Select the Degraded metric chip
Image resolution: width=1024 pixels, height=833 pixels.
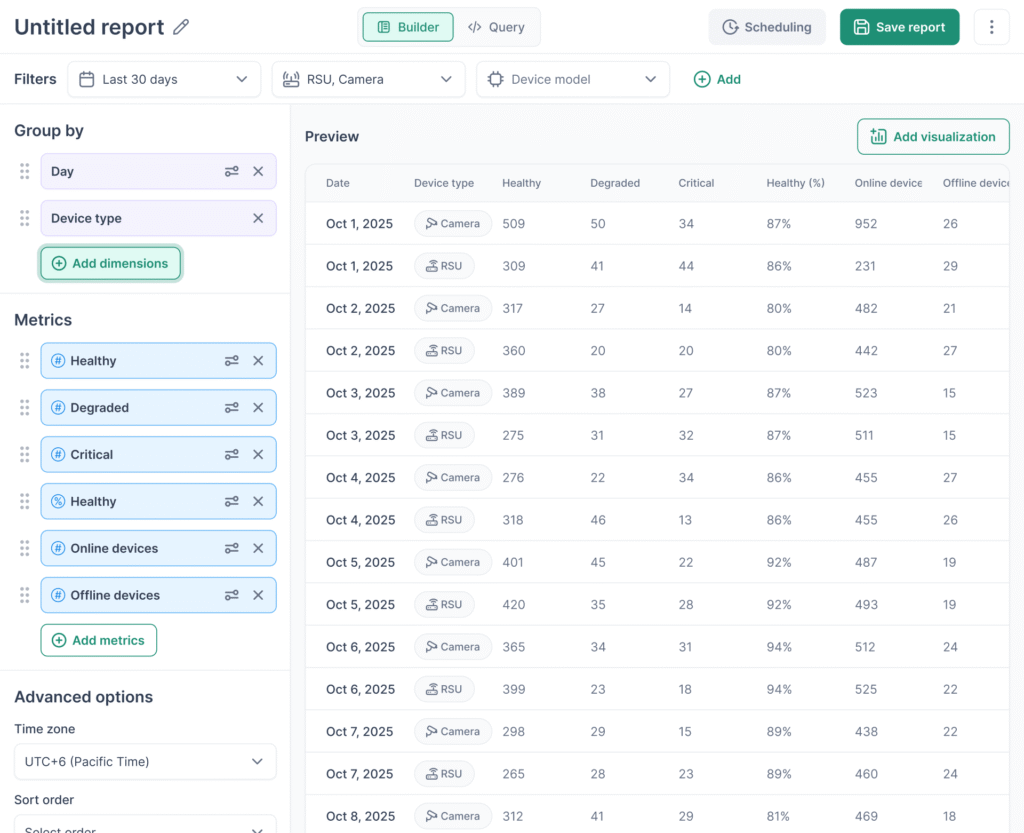tap(158, 407)
